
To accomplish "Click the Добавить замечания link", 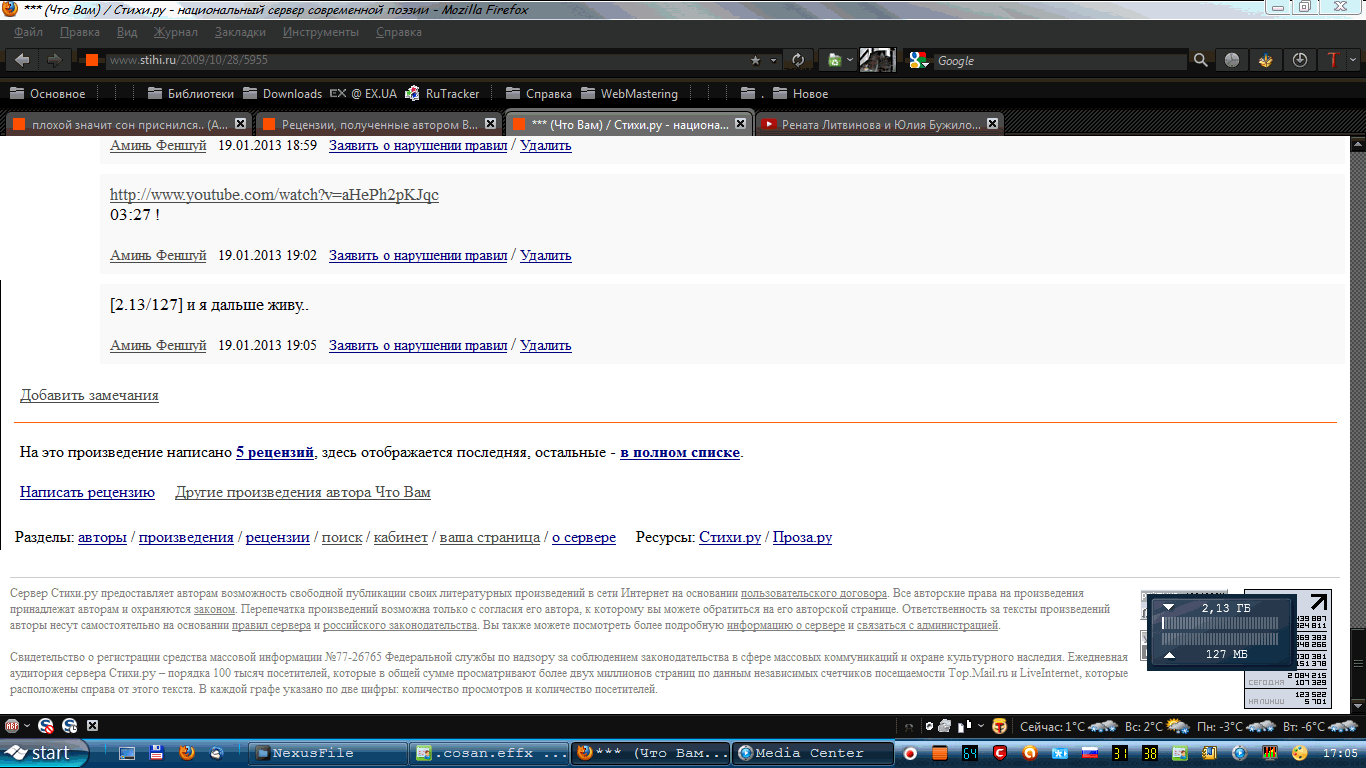I will [x=89, y=395].
